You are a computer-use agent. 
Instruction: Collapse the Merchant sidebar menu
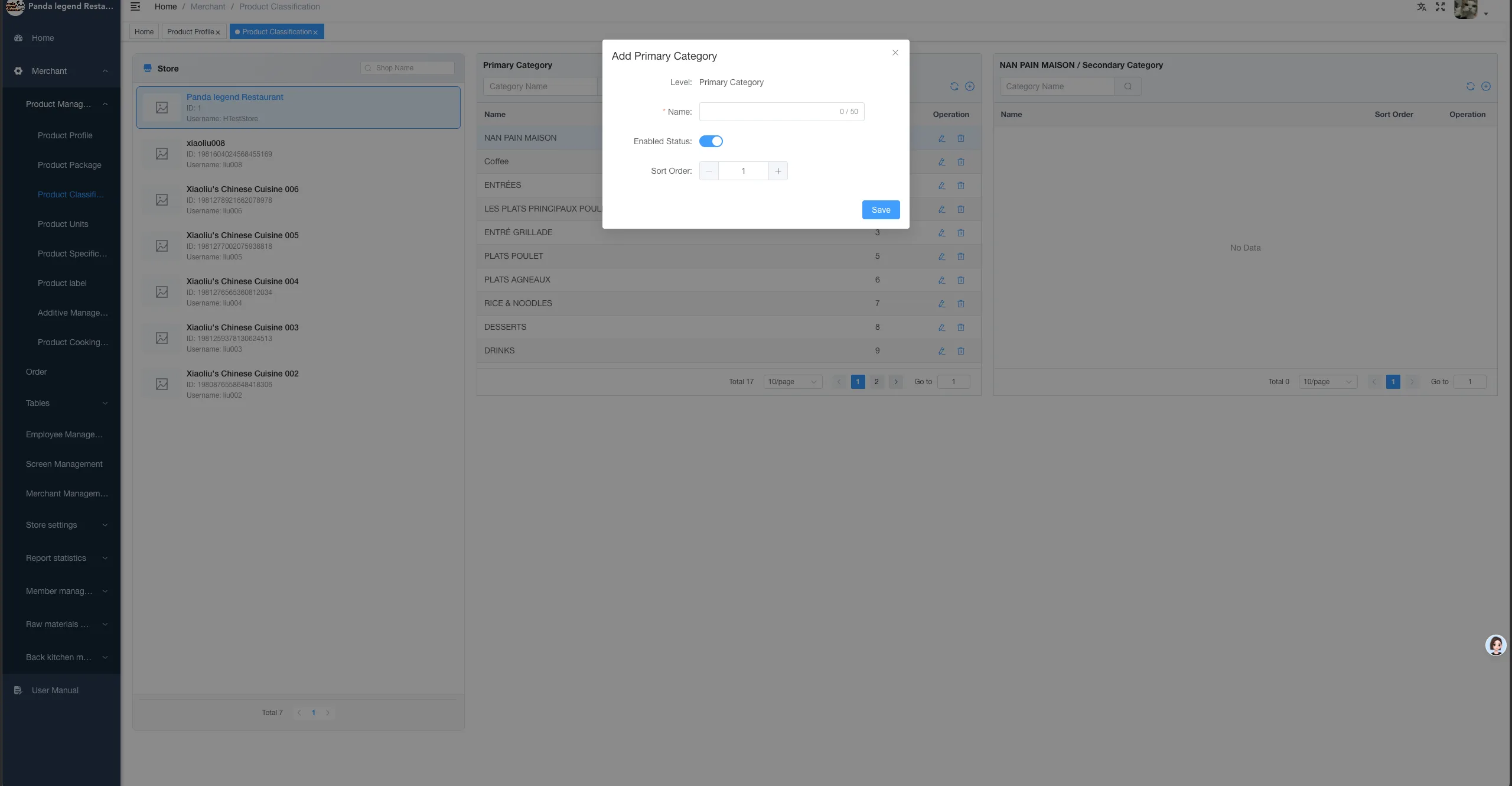pyautogui.click(x=60, y=71)
